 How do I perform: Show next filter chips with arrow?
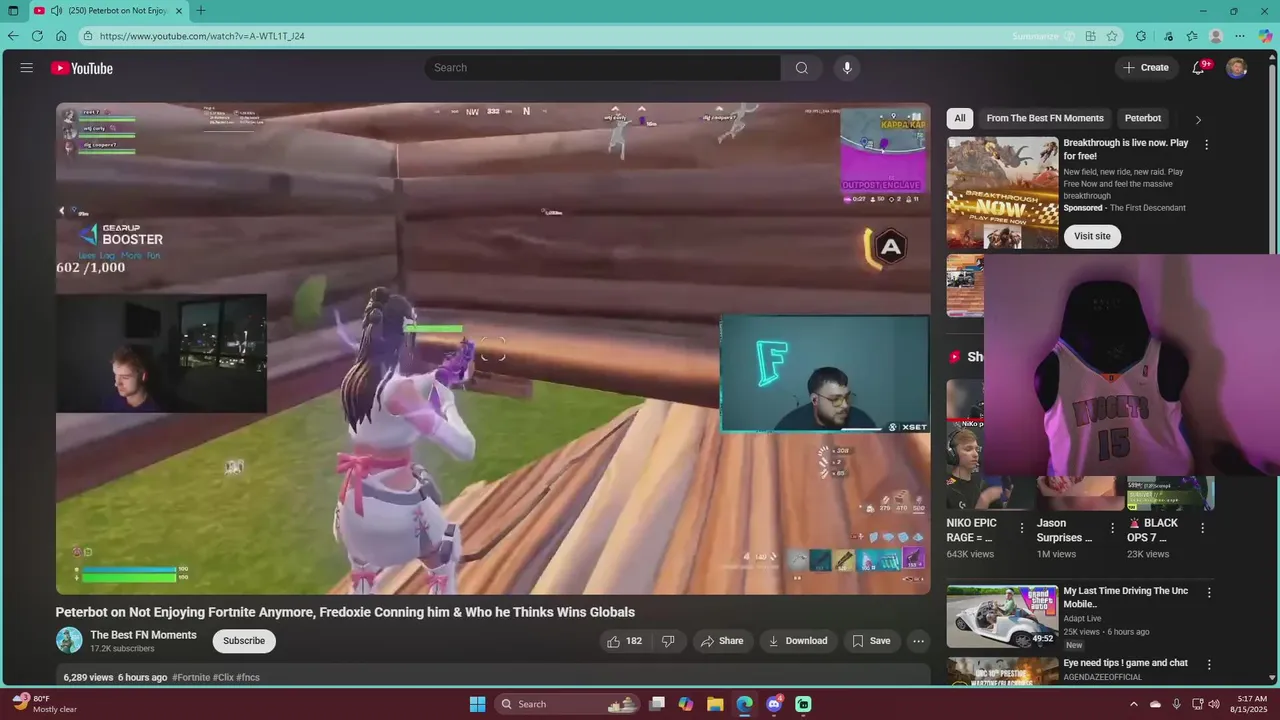(1198, 119)
